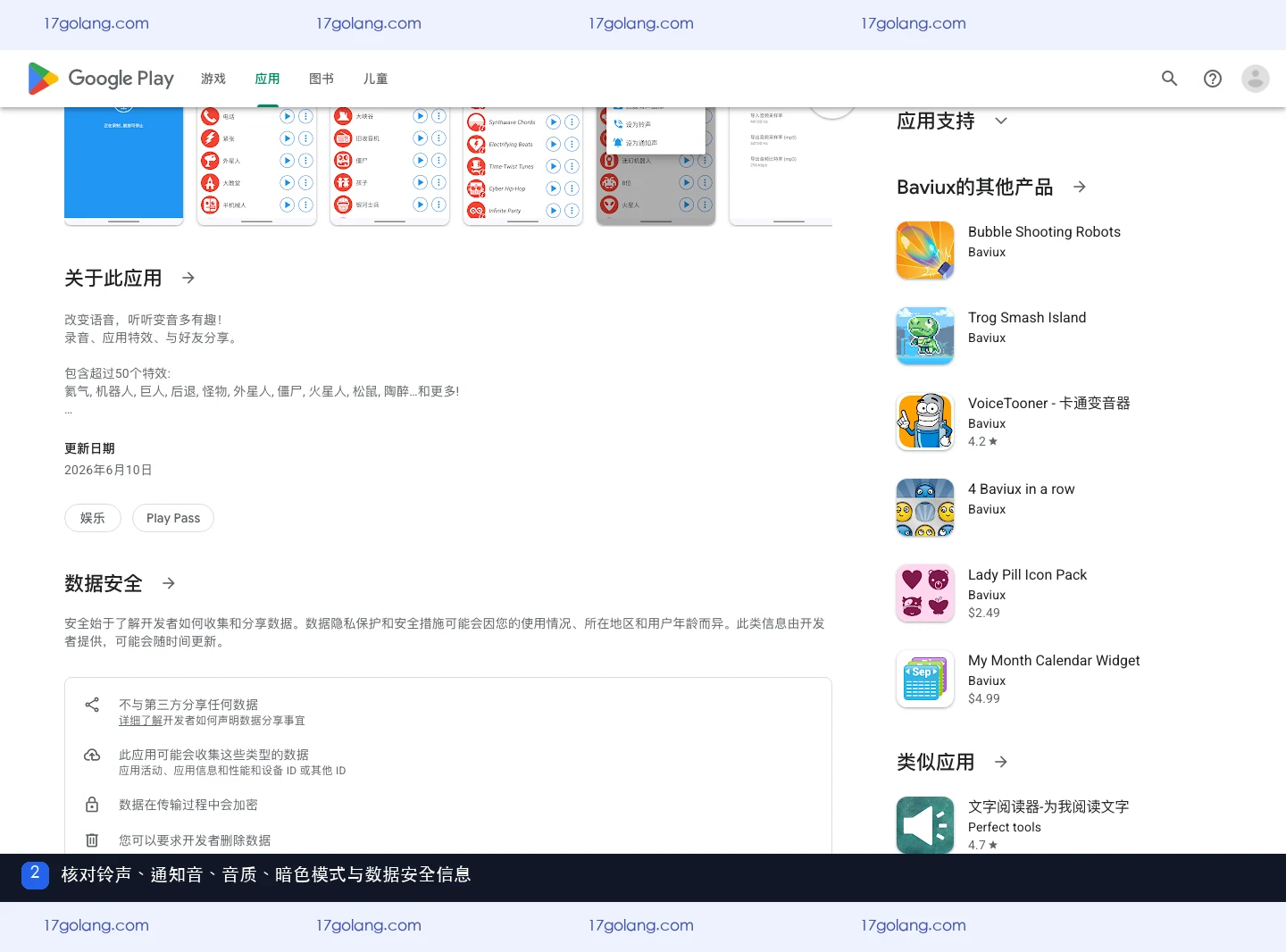1286x952 pixels.
Task: View the screenshot listing 电话 effect
Action: tap(257, 166)
